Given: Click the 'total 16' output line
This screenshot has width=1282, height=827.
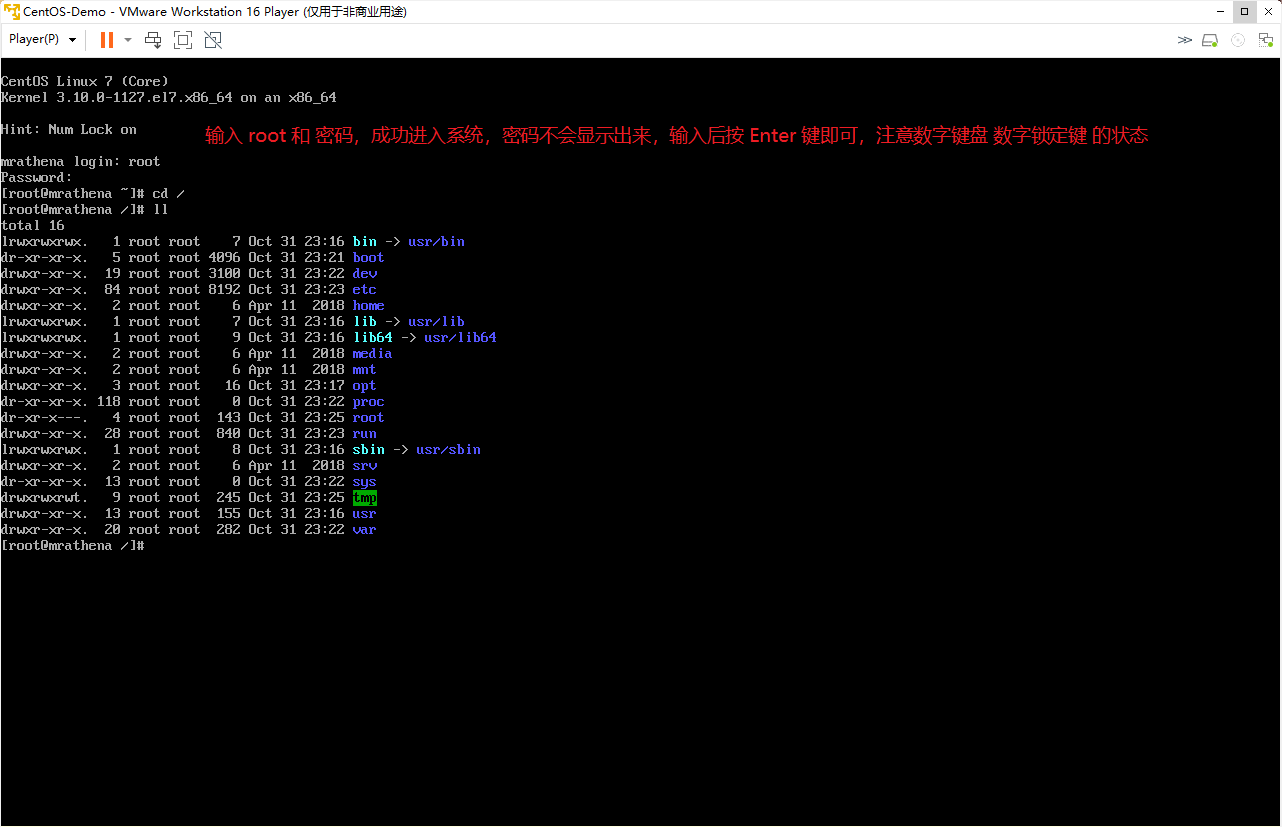Looking at the screenshot, I should (x=33, y=225).
